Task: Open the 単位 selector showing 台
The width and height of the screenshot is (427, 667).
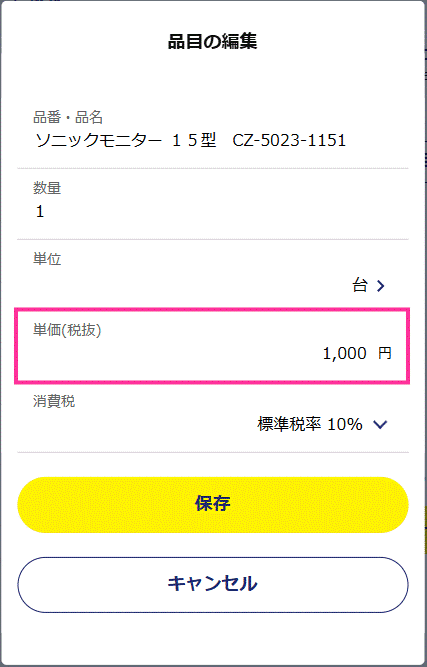Action: click(213, 274)
